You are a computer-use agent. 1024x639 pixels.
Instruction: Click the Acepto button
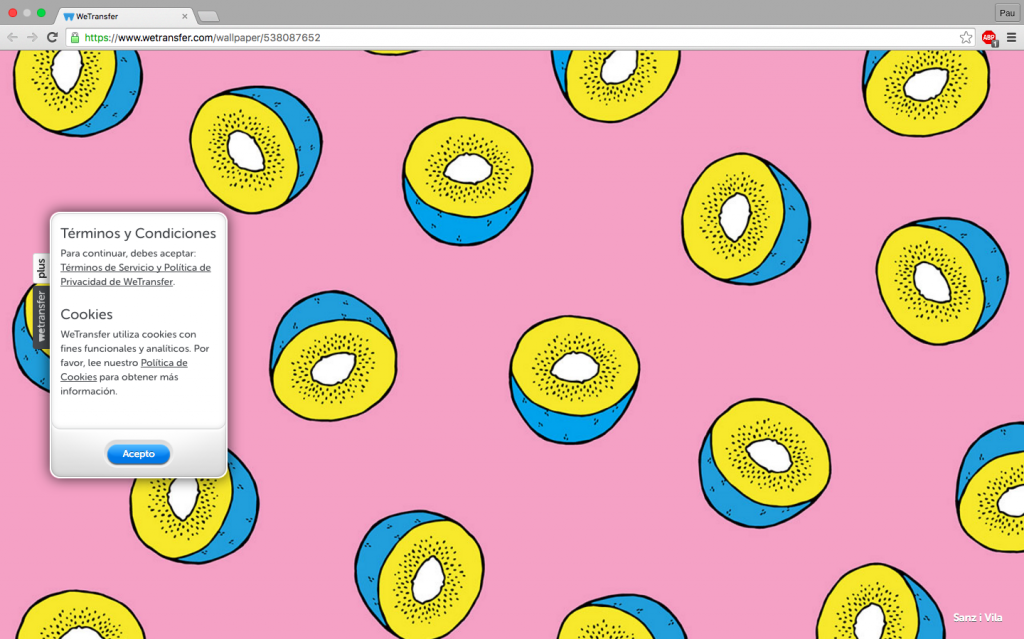[138, 453]
